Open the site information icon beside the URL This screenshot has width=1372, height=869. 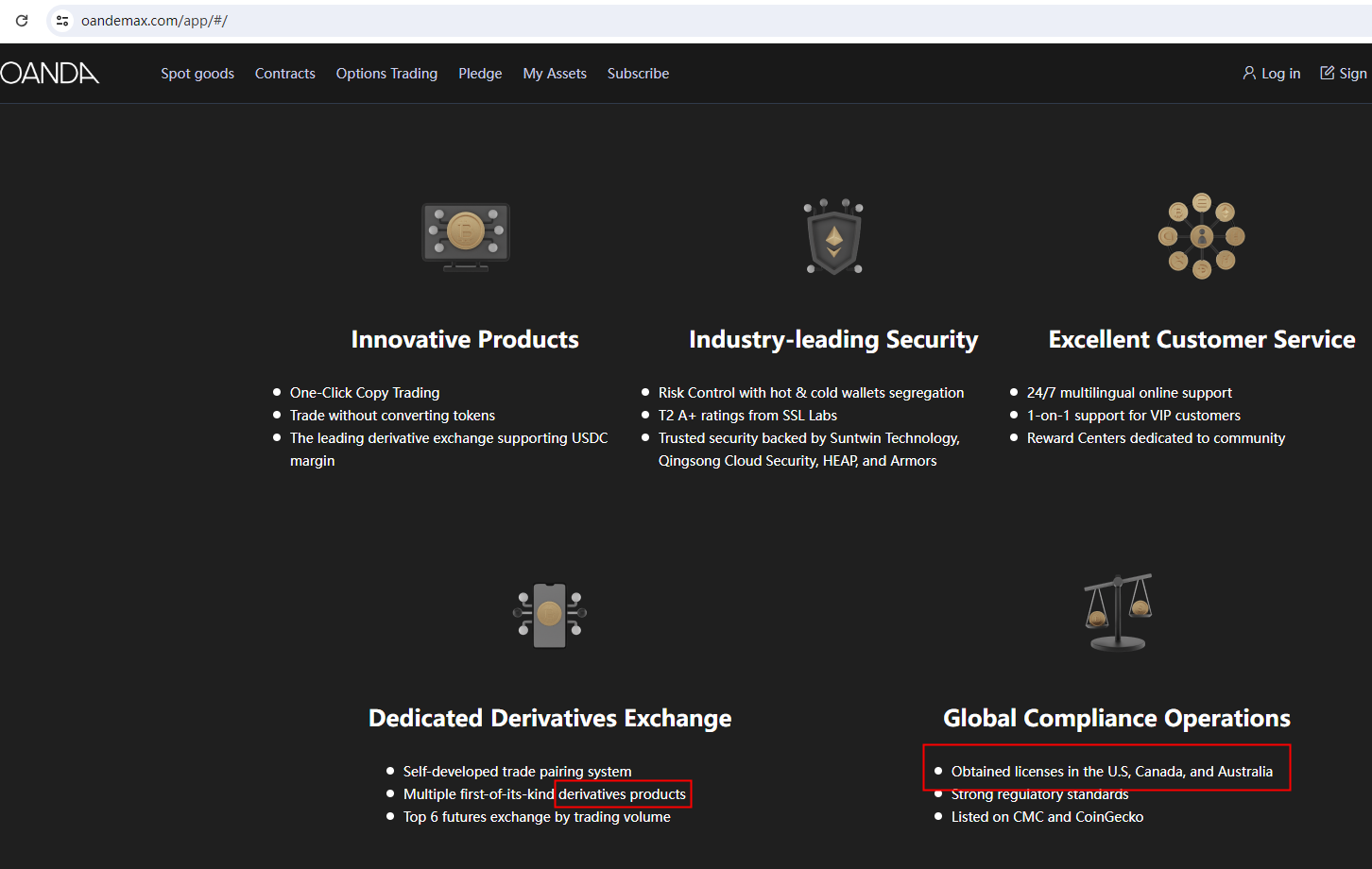click(62, 20)
